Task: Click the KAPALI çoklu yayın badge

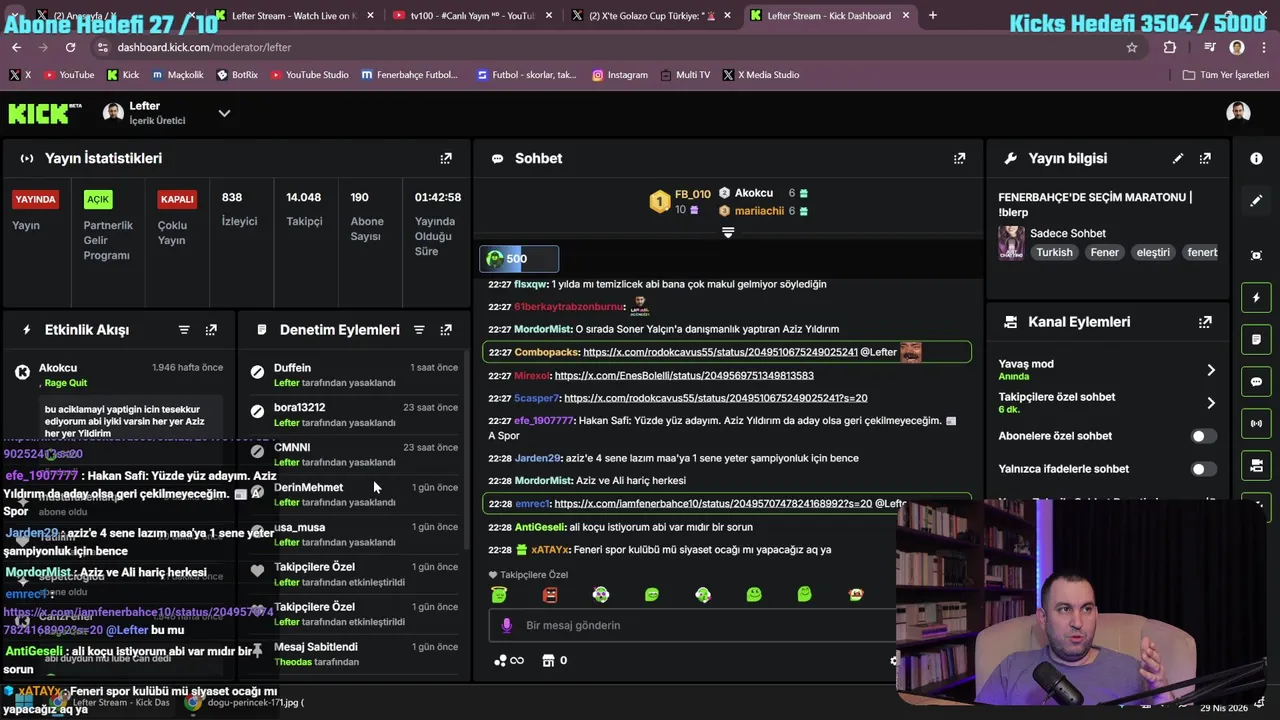Action: pos(177,199)
